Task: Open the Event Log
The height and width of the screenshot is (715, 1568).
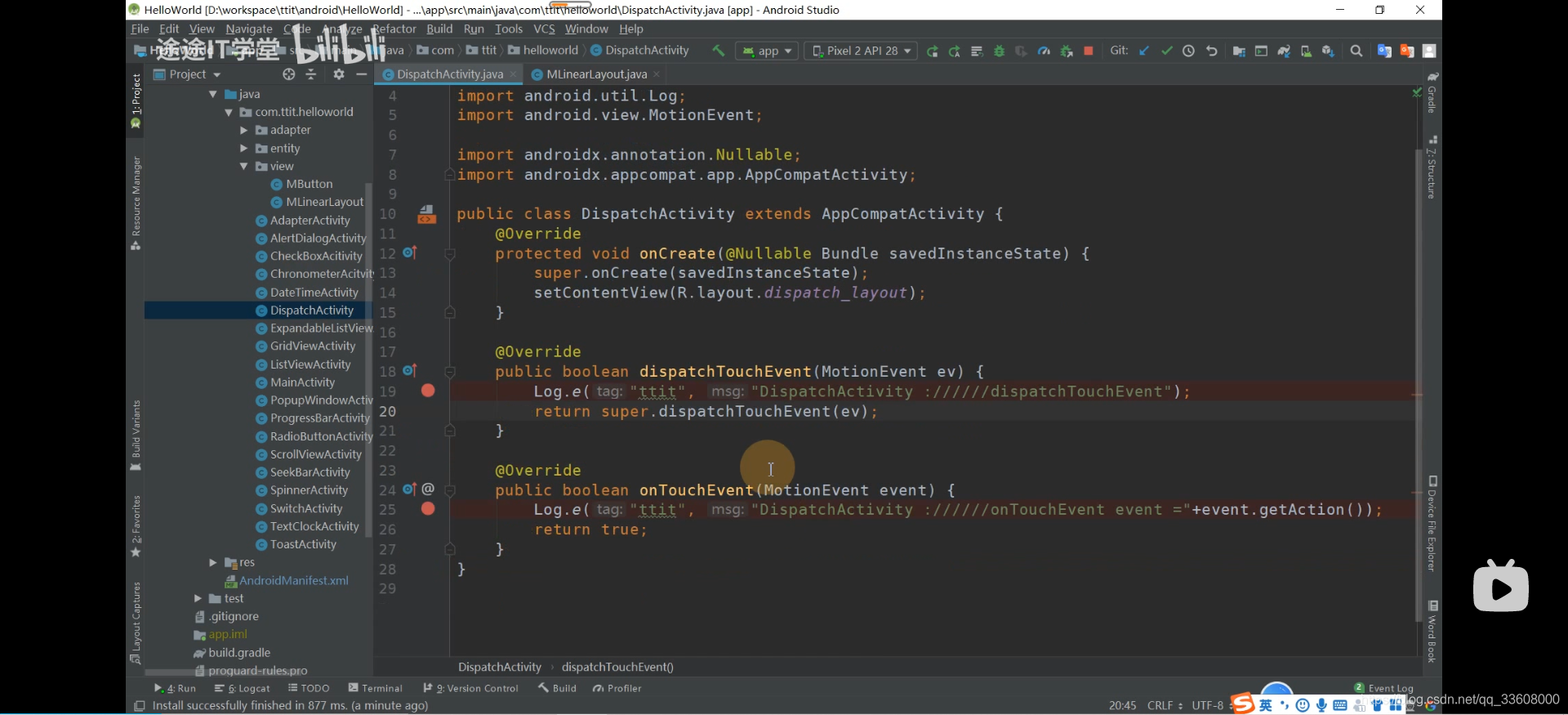Action: [1383, 688]
